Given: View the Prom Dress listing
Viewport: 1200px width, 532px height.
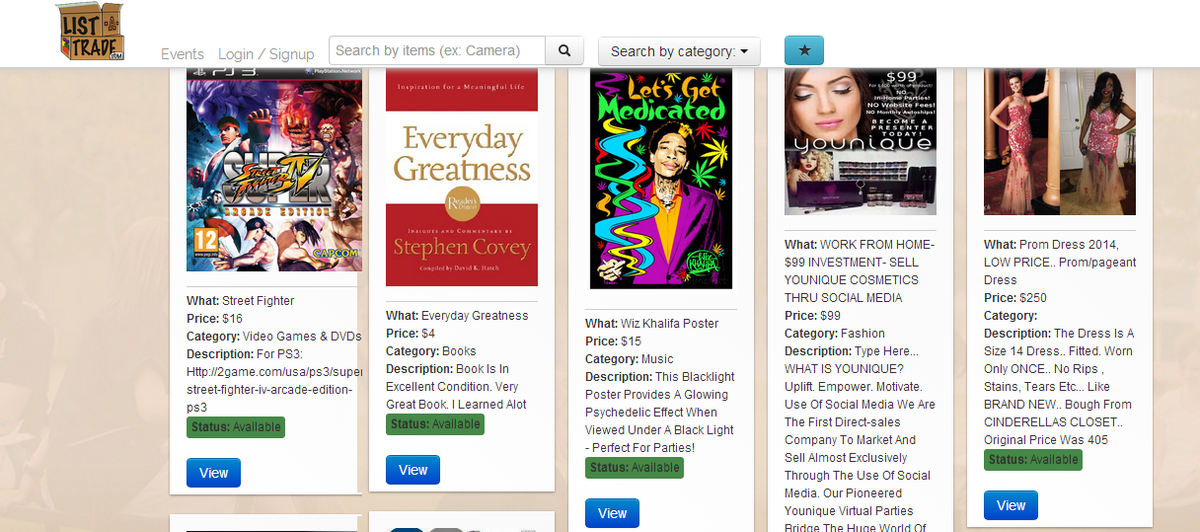Looking at the screenshot, I should pyautogui.click(x=1011, y=506).
